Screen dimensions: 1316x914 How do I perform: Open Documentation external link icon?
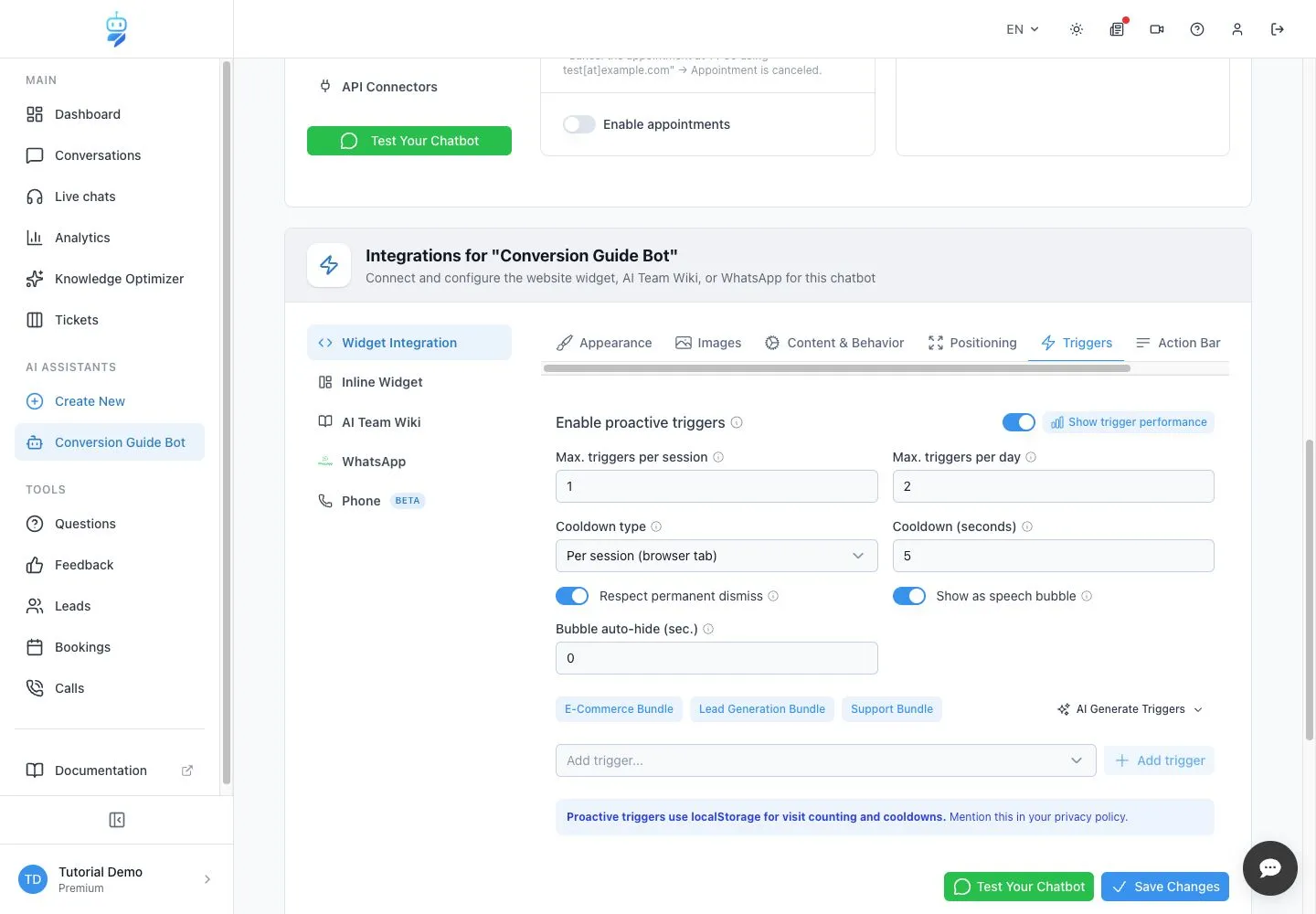tap(187, 771)
